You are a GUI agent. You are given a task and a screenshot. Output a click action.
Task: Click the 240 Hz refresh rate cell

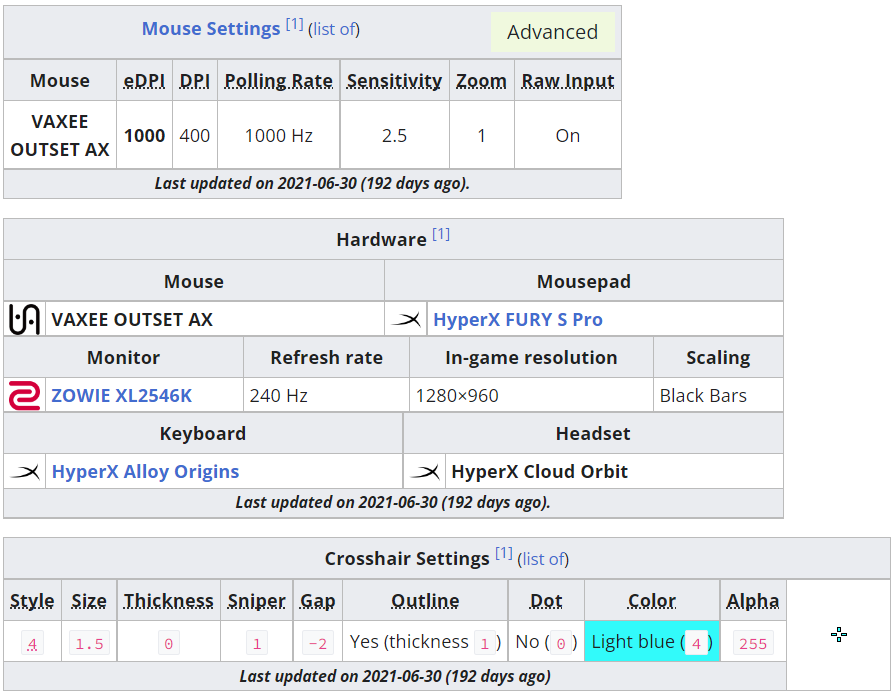(x=326, y=396)
